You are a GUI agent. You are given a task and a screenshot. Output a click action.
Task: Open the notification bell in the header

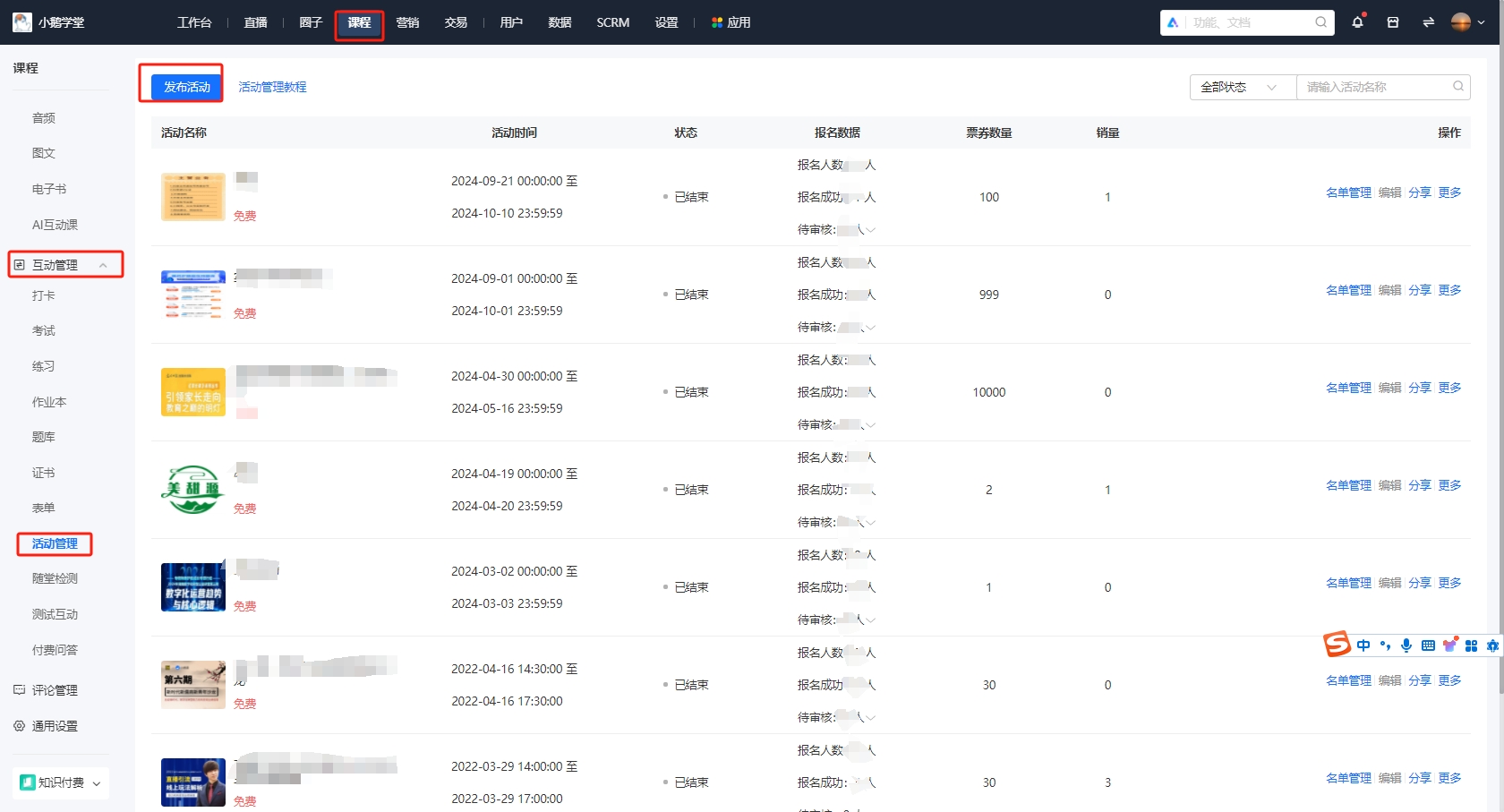pos(1357,22)
